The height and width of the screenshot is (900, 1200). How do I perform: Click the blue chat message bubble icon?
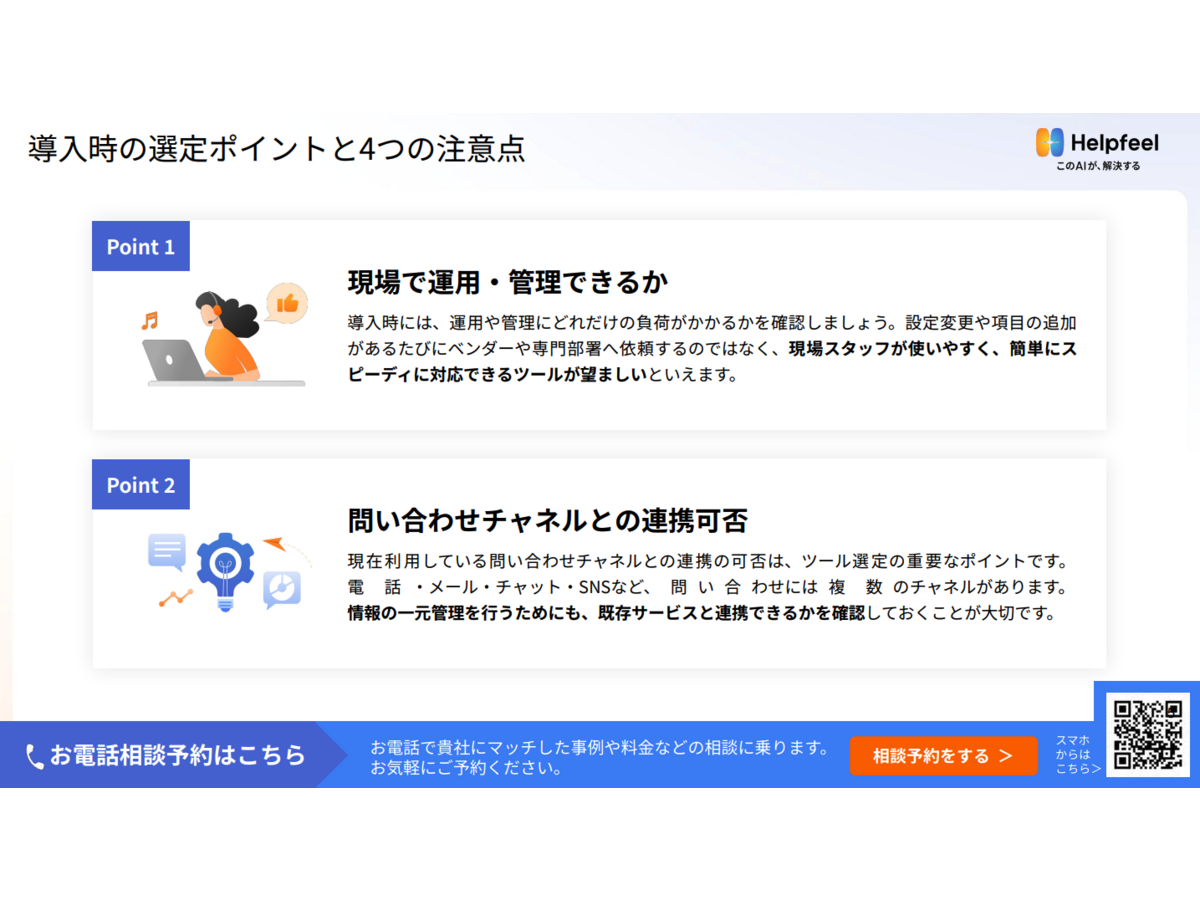(167, 551)
